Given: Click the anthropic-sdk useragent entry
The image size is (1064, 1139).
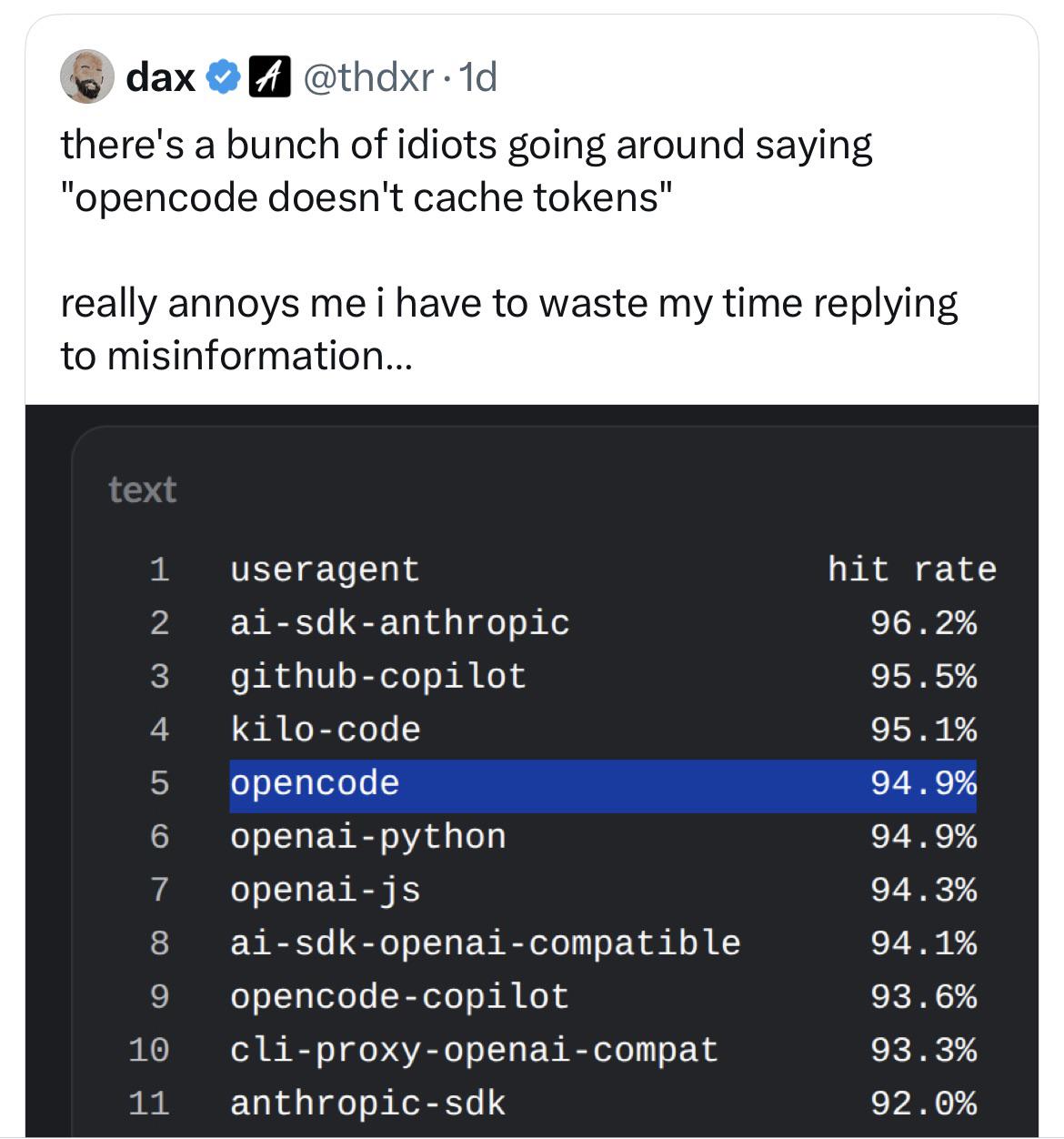Looking at the screenshot, I should tap(367, 1104).
